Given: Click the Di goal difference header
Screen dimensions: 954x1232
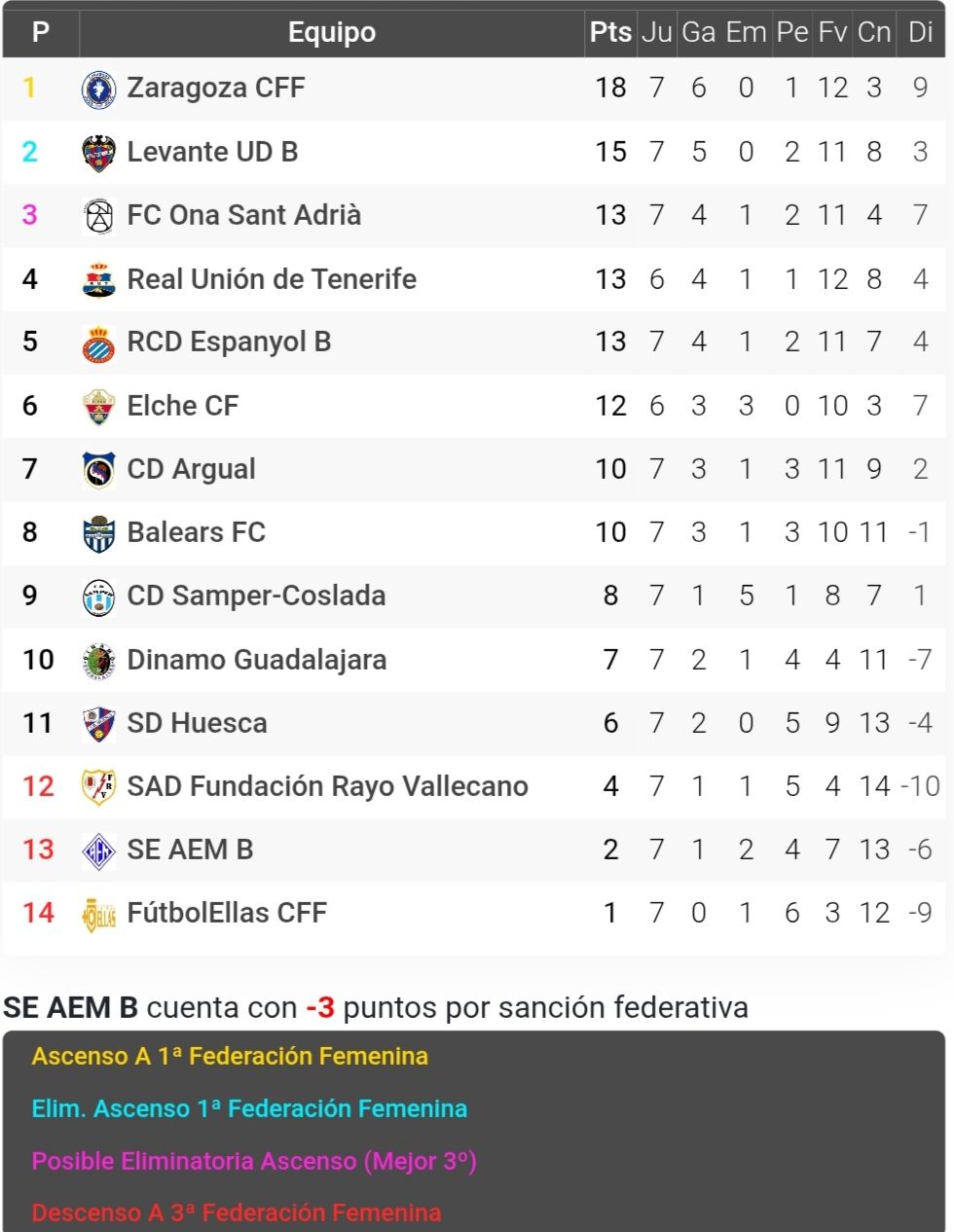Looking at the screenshot, I should click(920, 32).
